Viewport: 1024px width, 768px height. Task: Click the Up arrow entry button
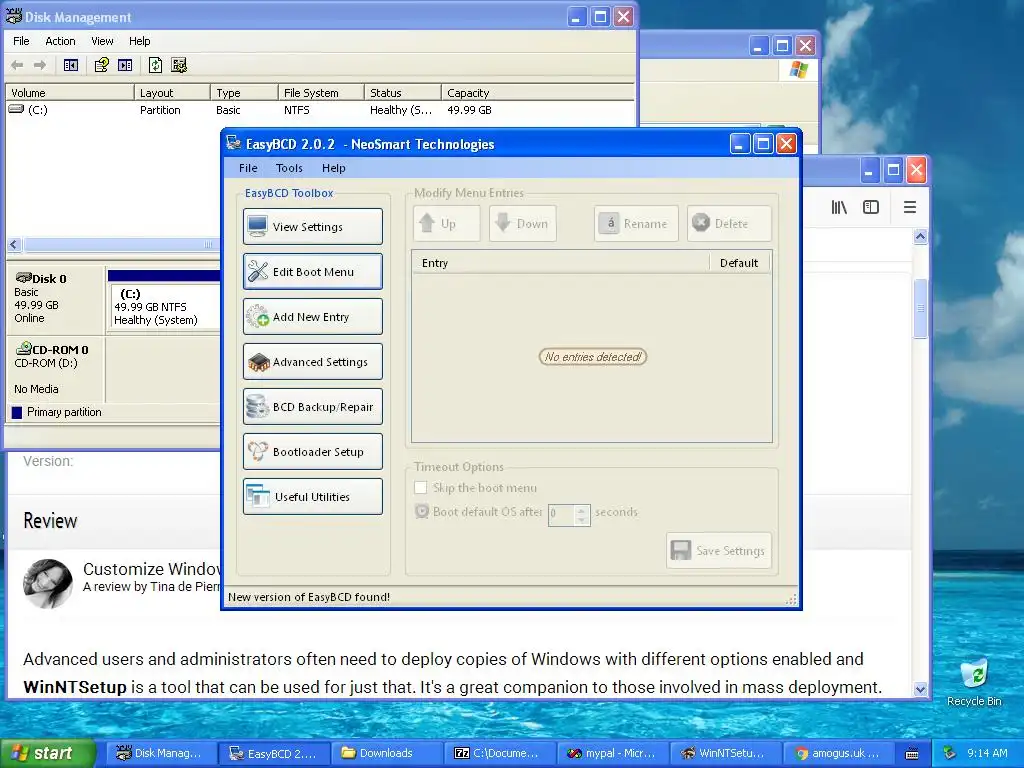coord(447,223)
